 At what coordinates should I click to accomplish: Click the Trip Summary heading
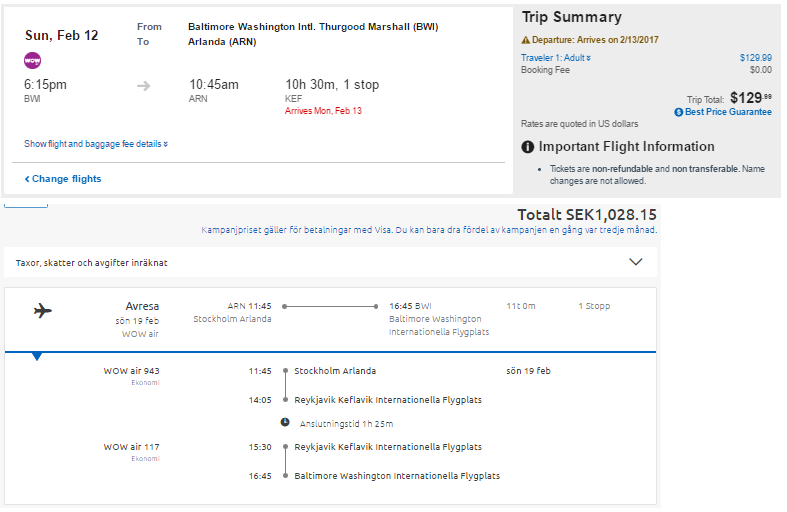(x=572, y=17)
